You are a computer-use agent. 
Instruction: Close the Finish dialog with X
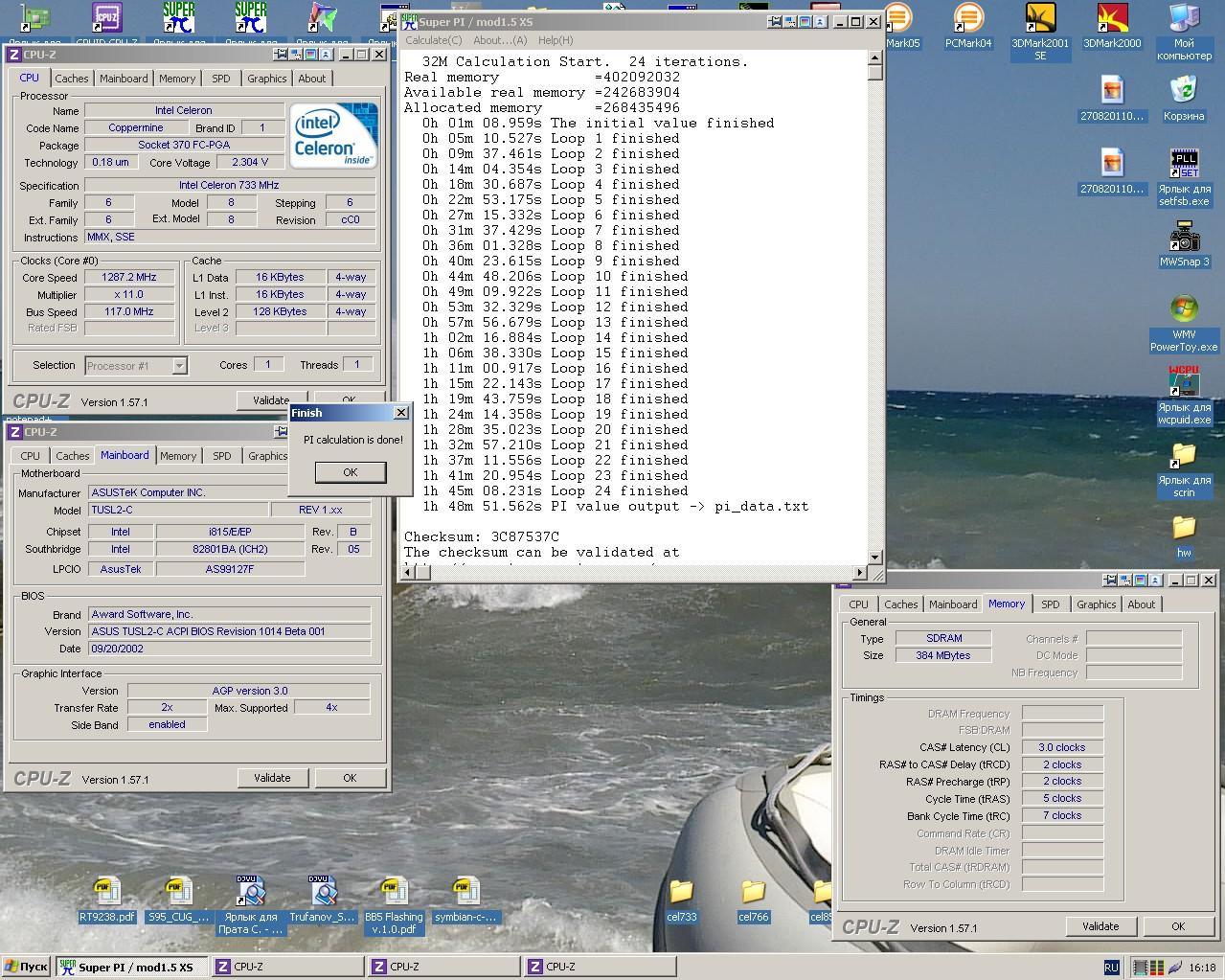point(401,413)
